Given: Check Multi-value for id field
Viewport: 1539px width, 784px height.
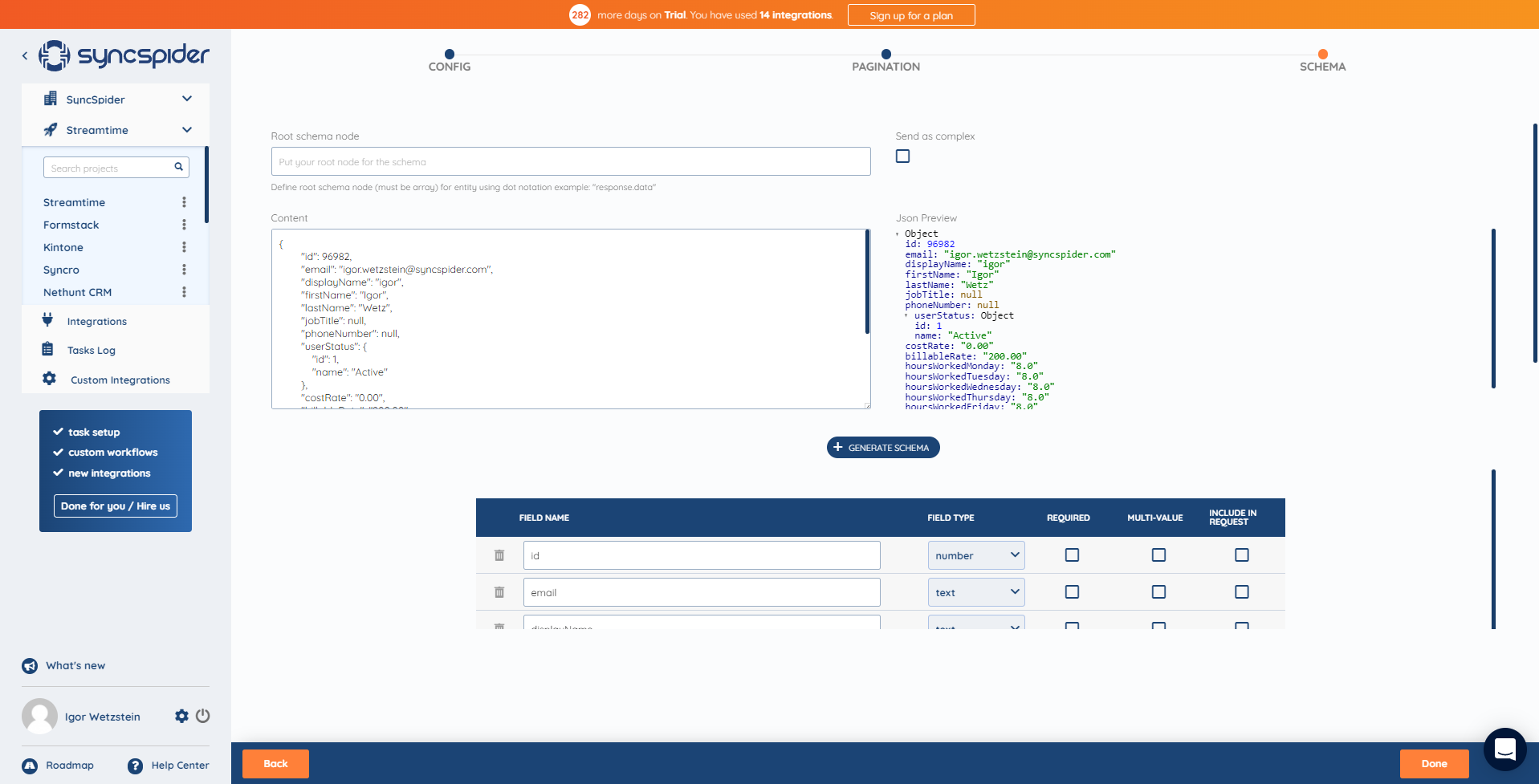Looking at the screenshot, I should point(1158,555).
